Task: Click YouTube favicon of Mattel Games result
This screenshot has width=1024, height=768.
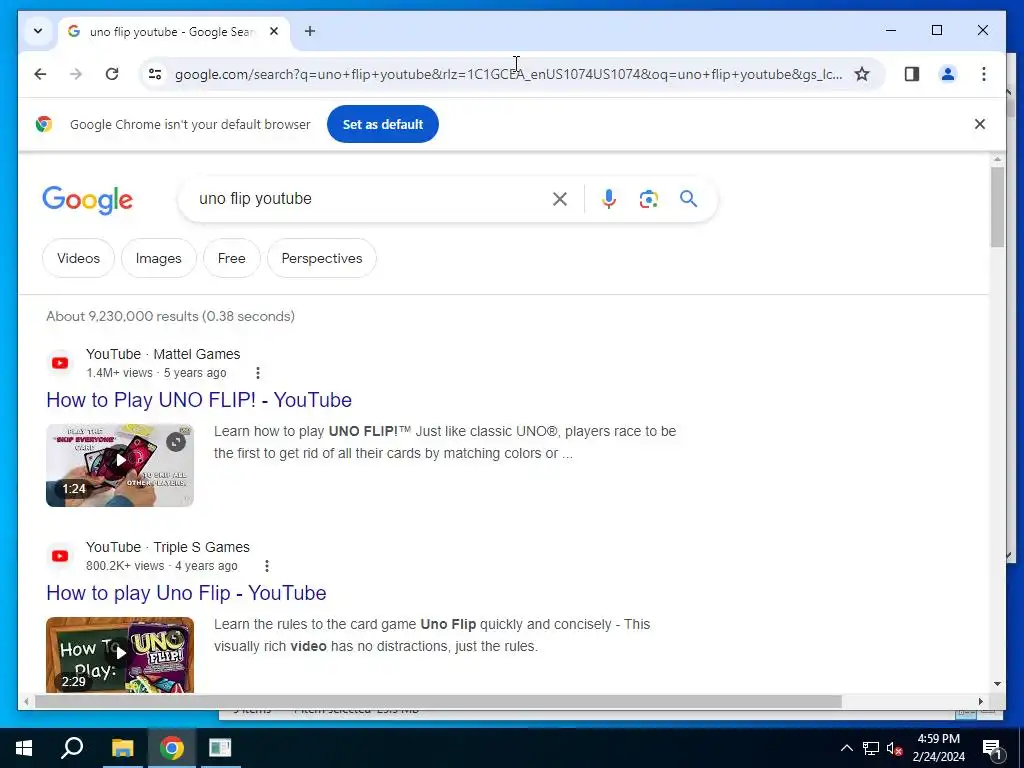Action: (60, 363)
